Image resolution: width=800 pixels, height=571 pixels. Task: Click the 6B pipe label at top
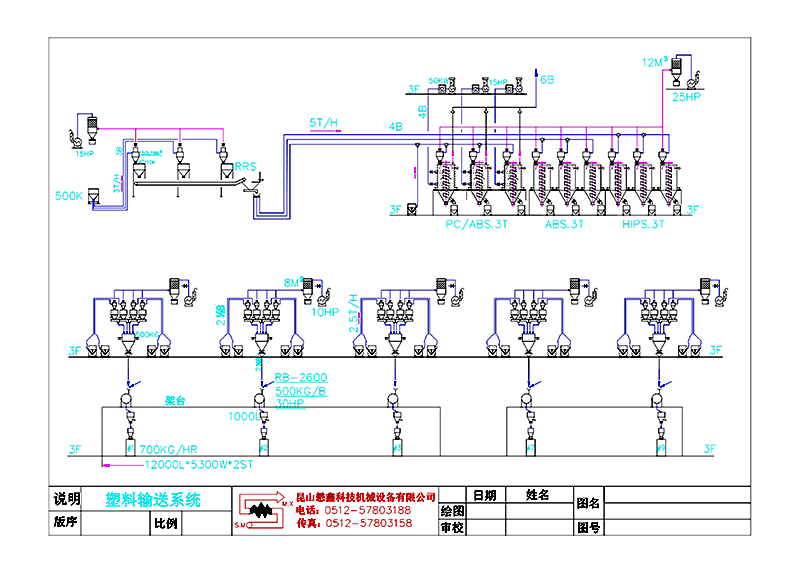click(x=547, y=77)
